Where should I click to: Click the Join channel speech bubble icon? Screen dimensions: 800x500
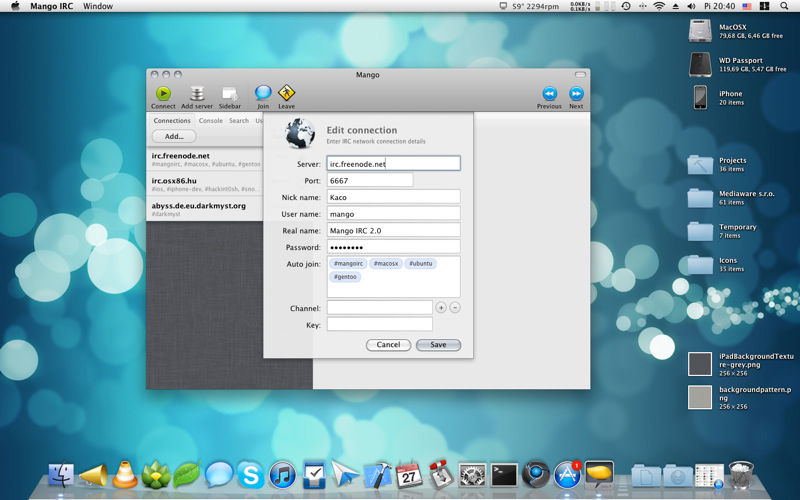[x=263, y=93]
